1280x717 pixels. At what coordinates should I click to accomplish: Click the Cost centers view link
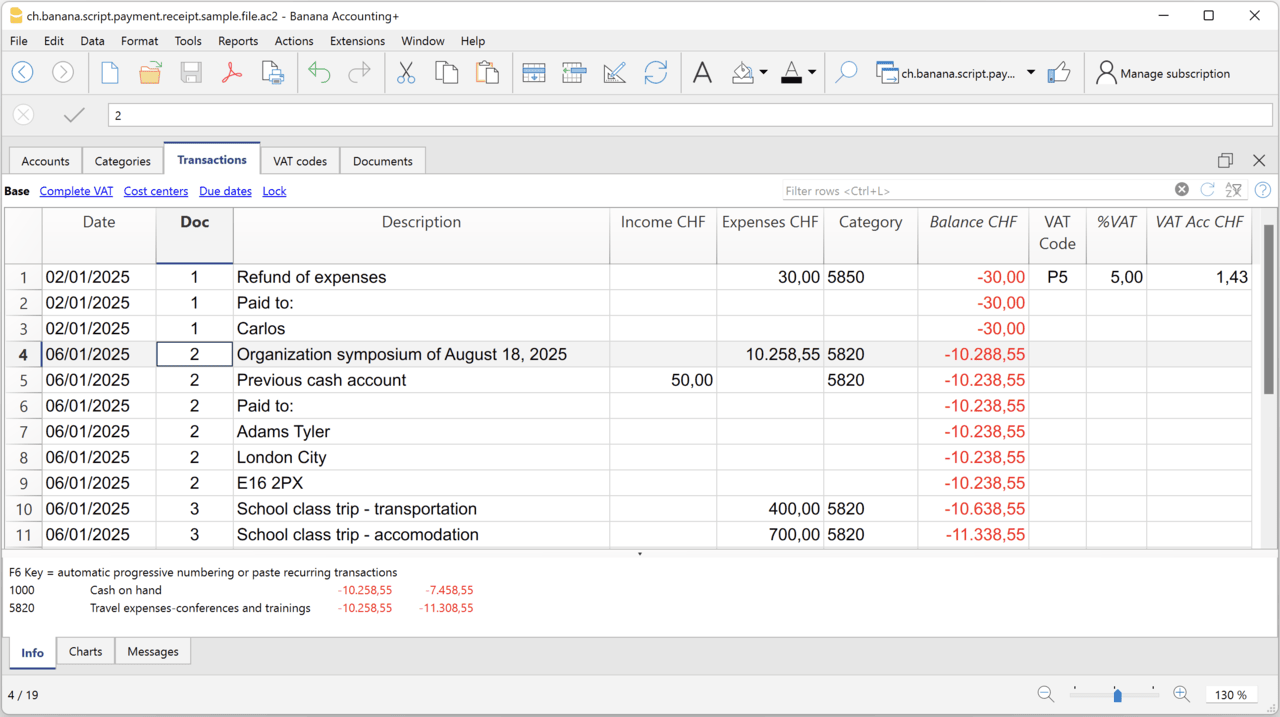pyautogui.click(x=156, y=191)
